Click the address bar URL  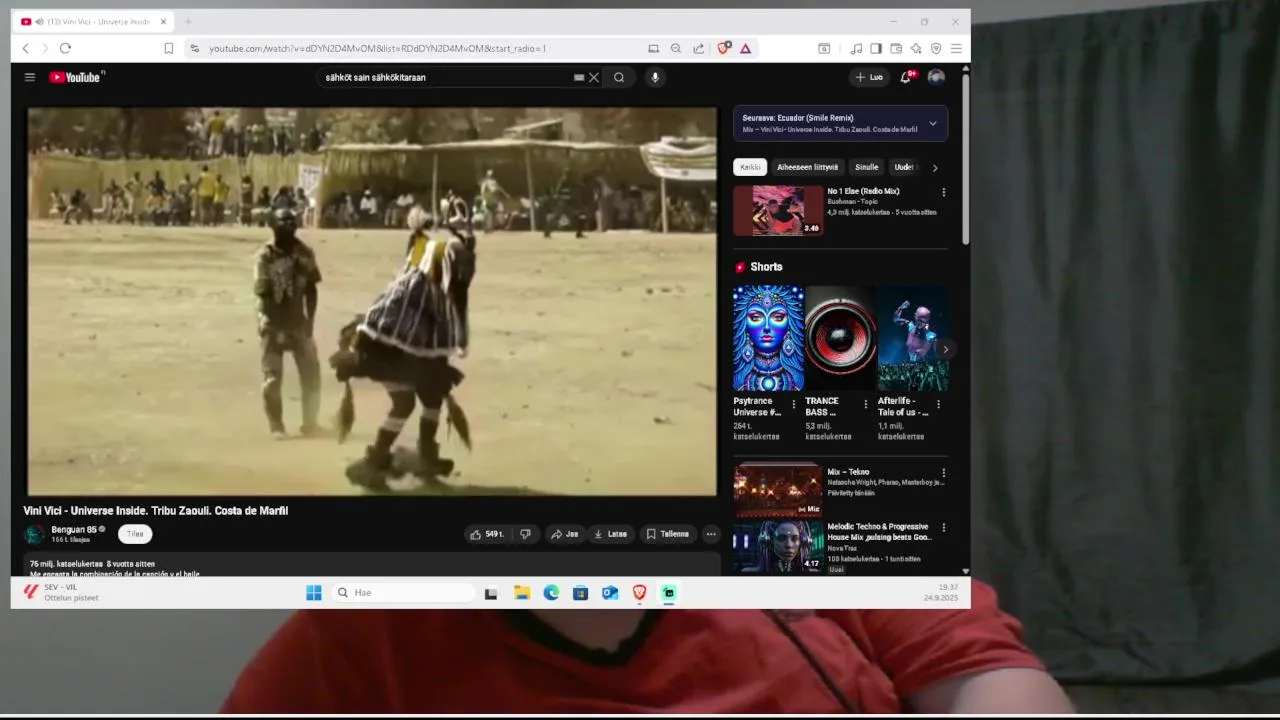[378, 48]
